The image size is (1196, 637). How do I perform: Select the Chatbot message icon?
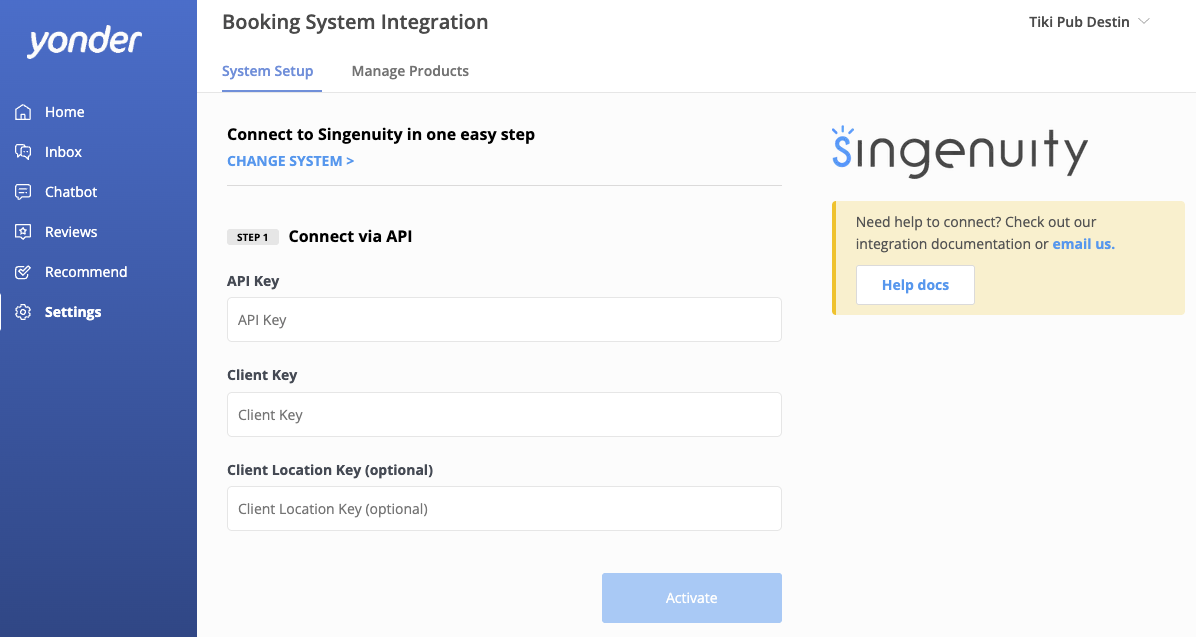click(24, 192)
